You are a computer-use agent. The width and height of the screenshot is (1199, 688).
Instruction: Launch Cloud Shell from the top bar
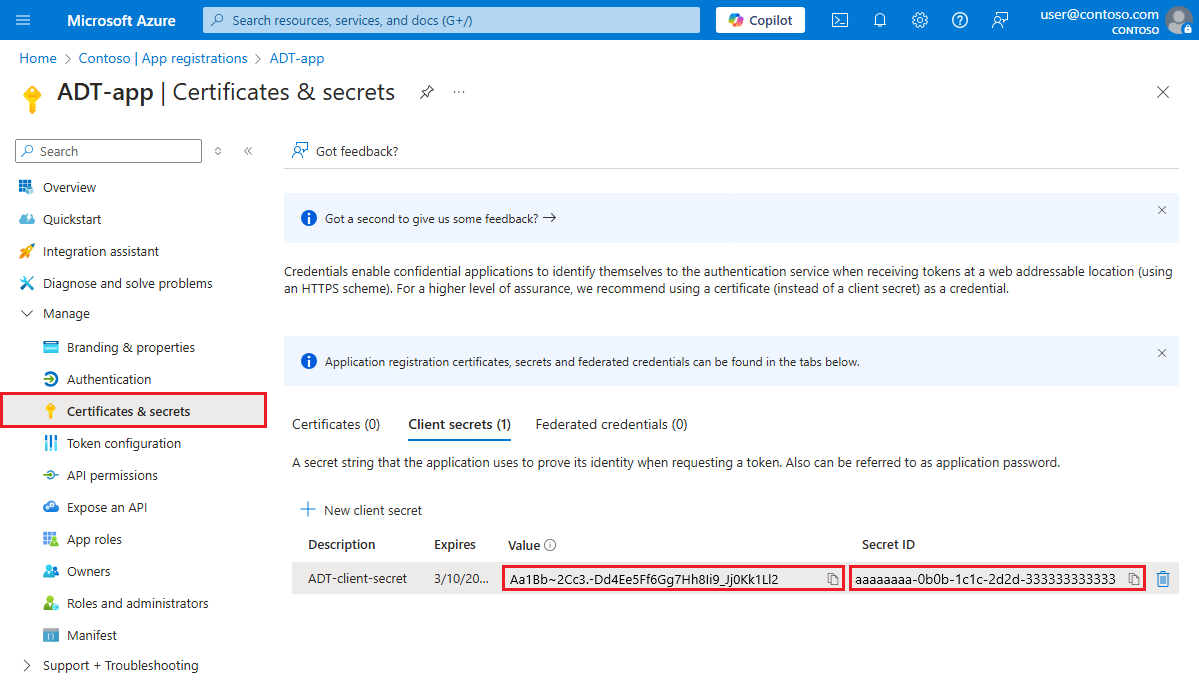(x=839, y=19)
